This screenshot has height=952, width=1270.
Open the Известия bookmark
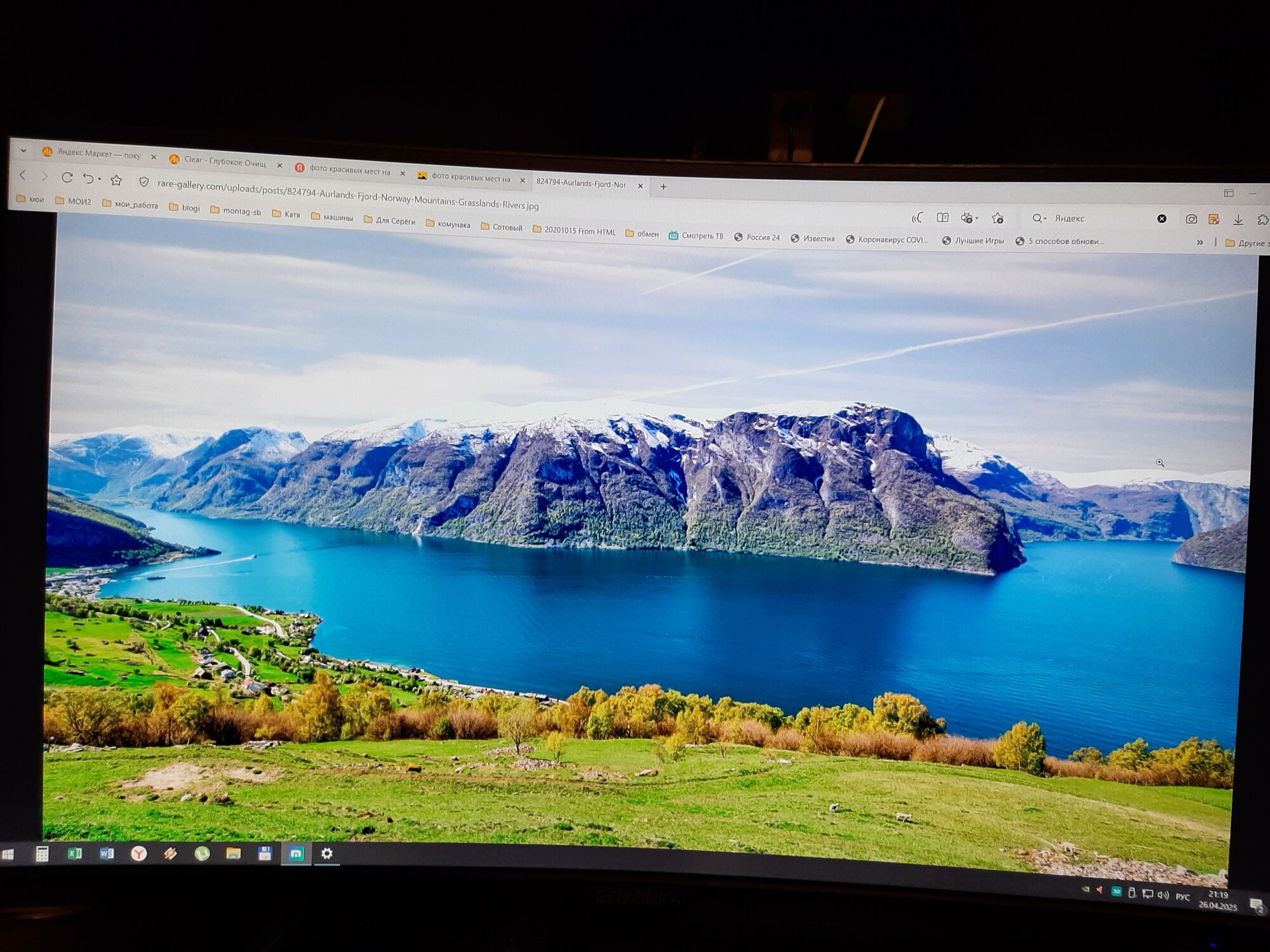(x=813, y=239)
